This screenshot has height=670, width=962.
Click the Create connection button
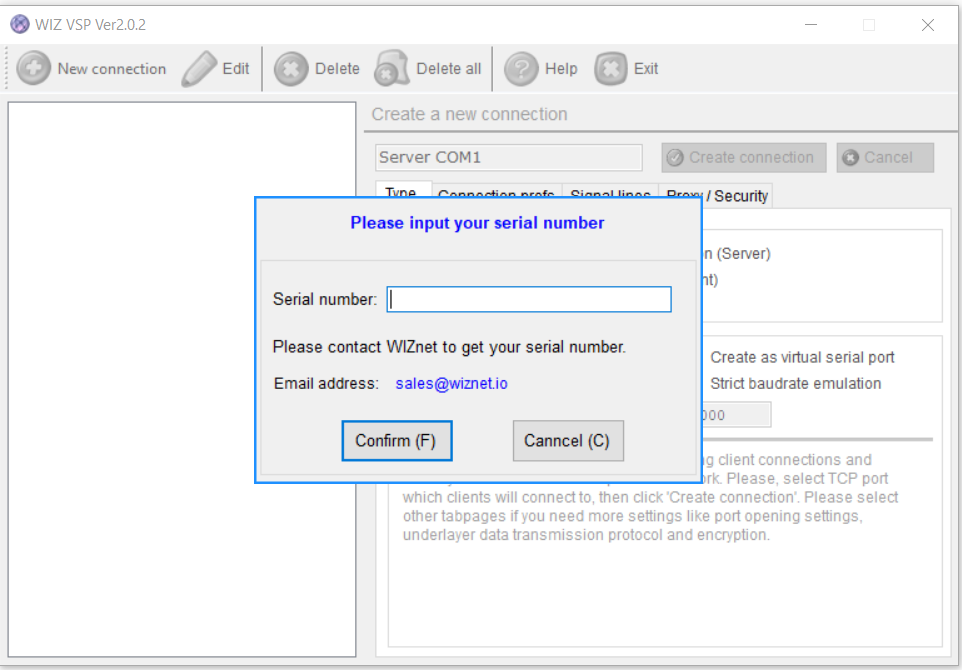(744, 158)
